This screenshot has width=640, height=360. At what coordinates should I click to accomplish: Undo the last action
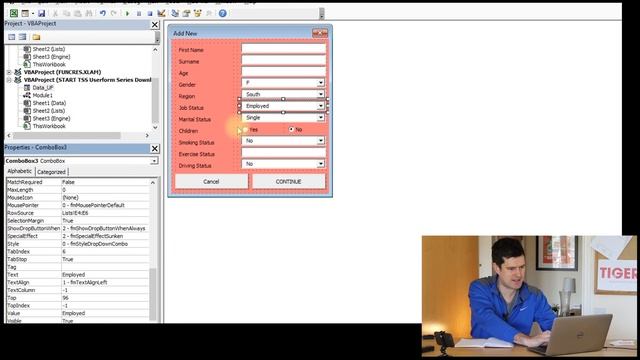pyautogui.click(x=102, y=13)
